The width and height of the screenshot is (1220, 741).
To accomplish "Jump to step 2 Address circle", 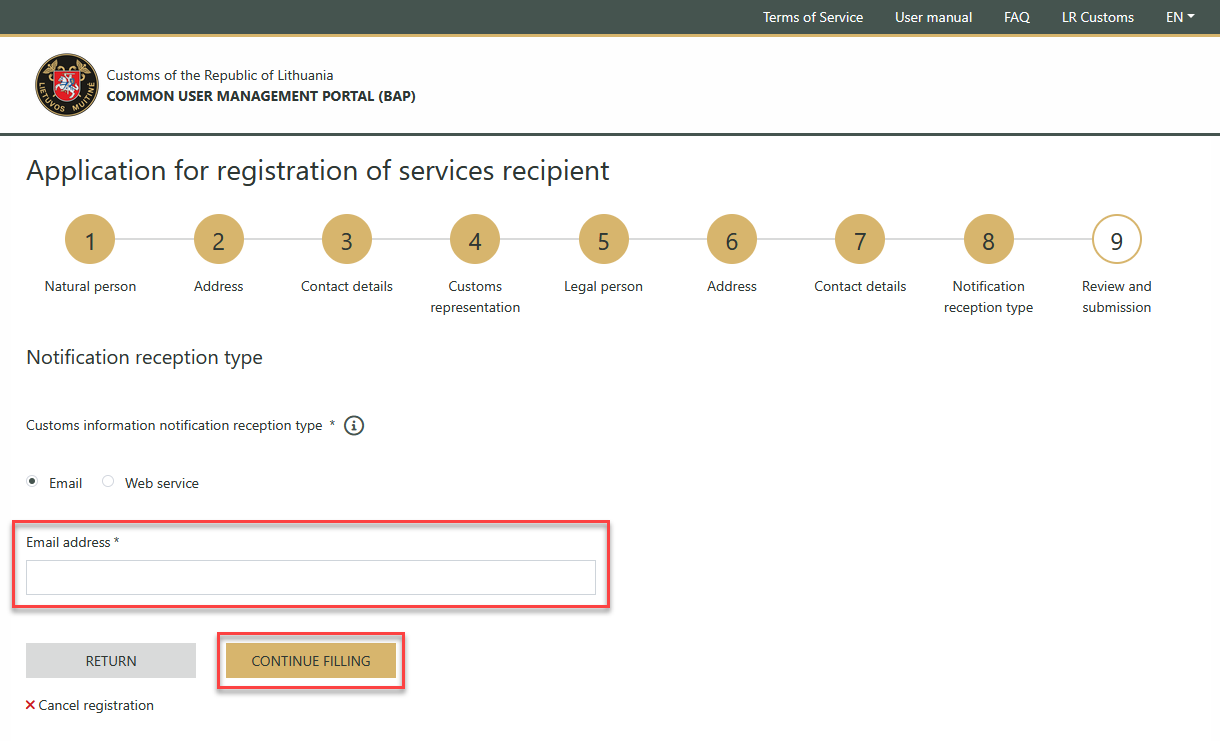I will click(219, 240).
